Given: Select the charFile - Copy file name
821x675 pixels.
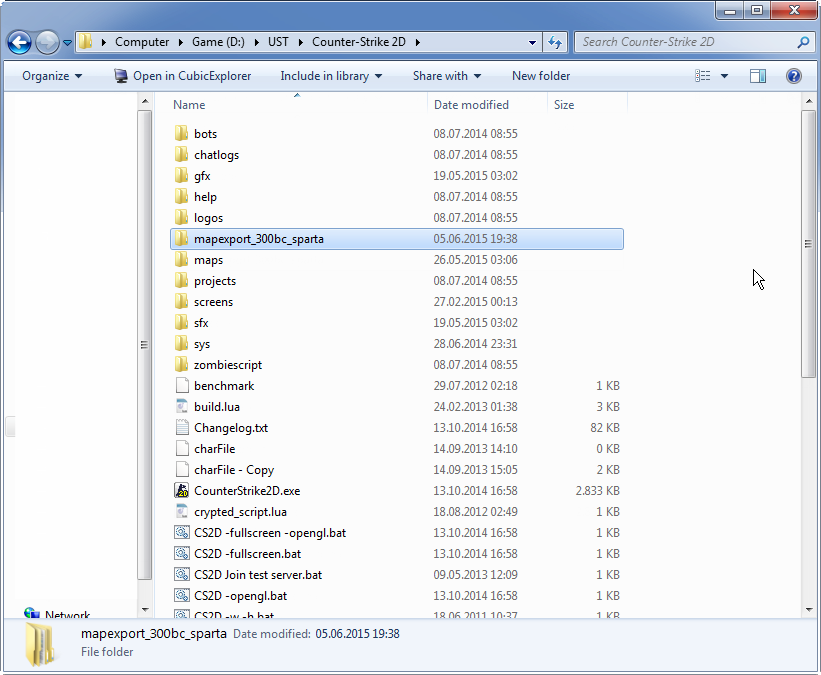Looking at the screenshot, I should pyautogui.click(x=234, y=470).
